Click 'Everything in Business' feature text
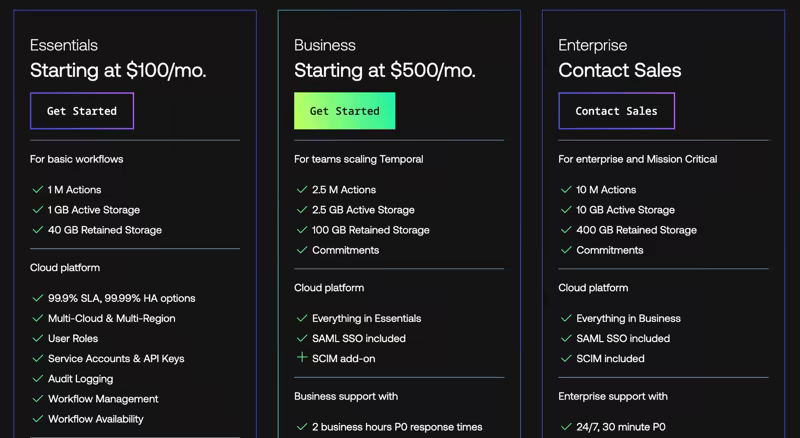 click(x=629, y=319)
